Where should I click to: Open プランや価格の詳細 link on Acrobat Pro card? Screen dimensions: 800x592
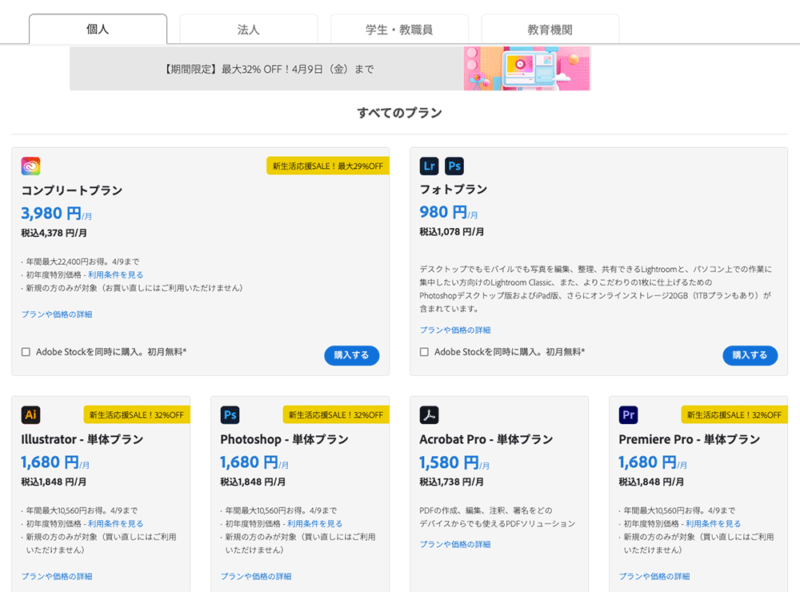point(455,544)
